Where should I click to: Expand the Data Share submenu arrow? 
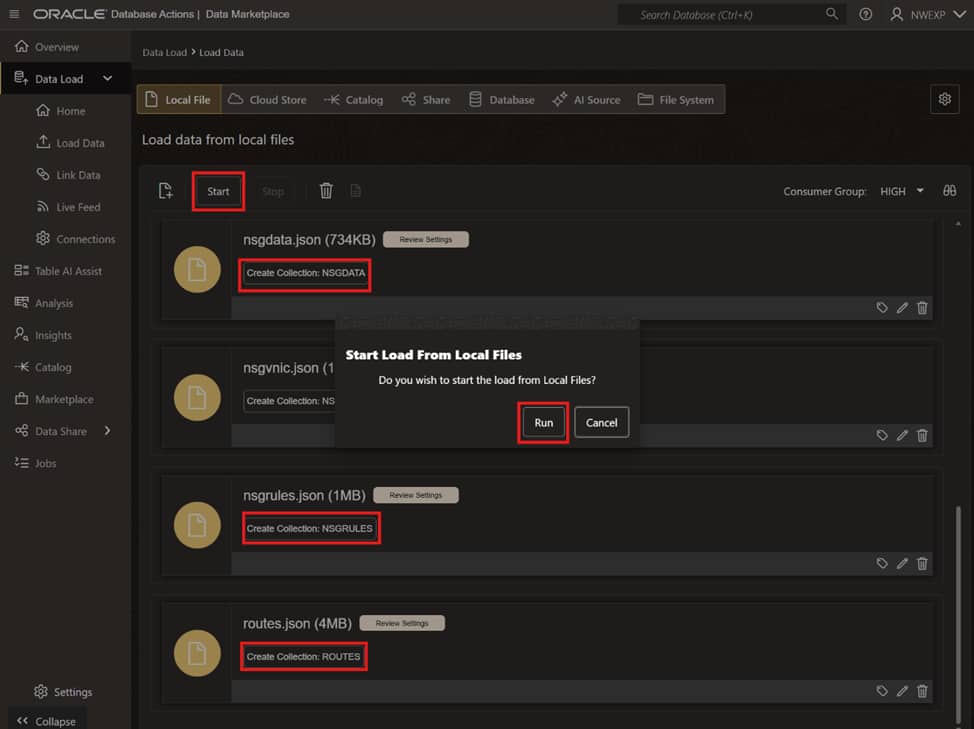pyautogui.click(x=107, y=431)
